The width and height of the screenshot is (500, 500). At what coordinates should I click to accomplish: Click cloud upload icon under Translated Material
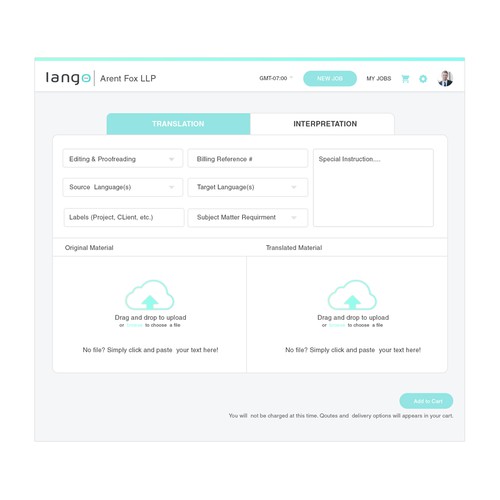click(352, 295)
